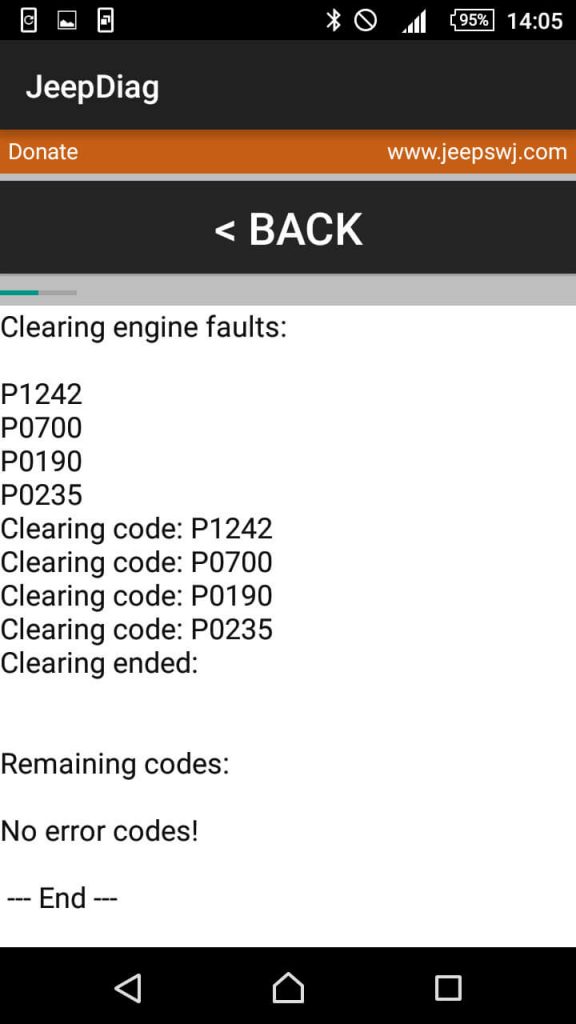This screenshot has height=1024, width=576.
Task: Open the leftmost notification icon
Action: point(28,18)
